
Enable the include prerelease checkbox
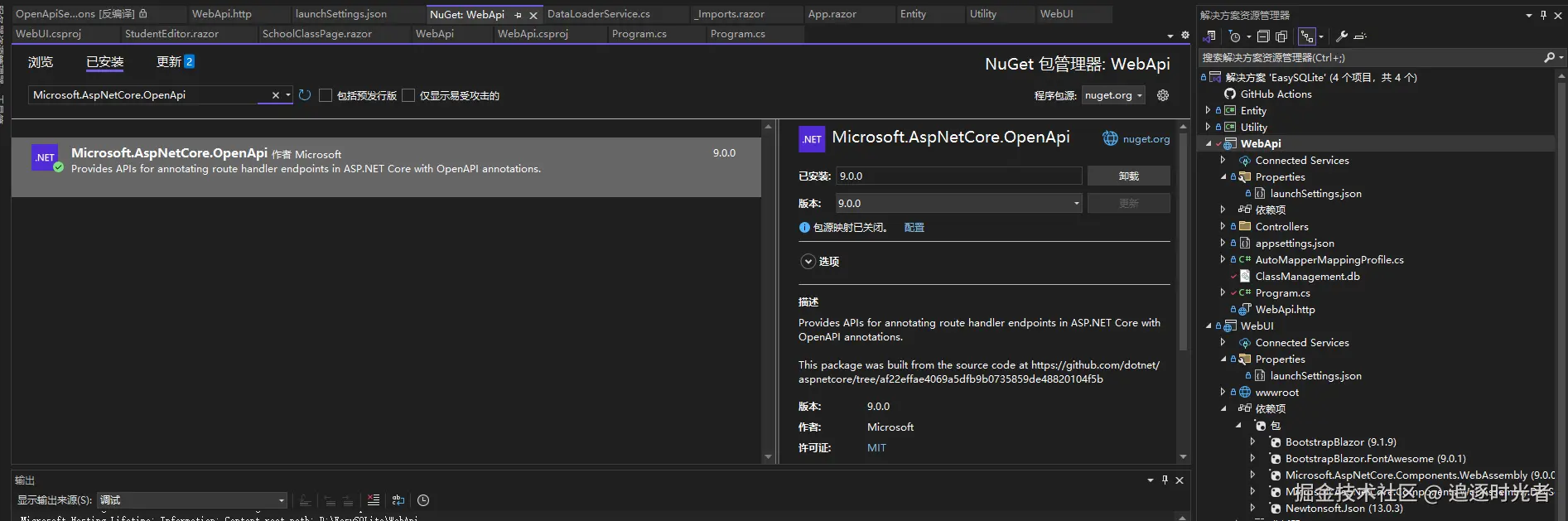tap(326, 95)
